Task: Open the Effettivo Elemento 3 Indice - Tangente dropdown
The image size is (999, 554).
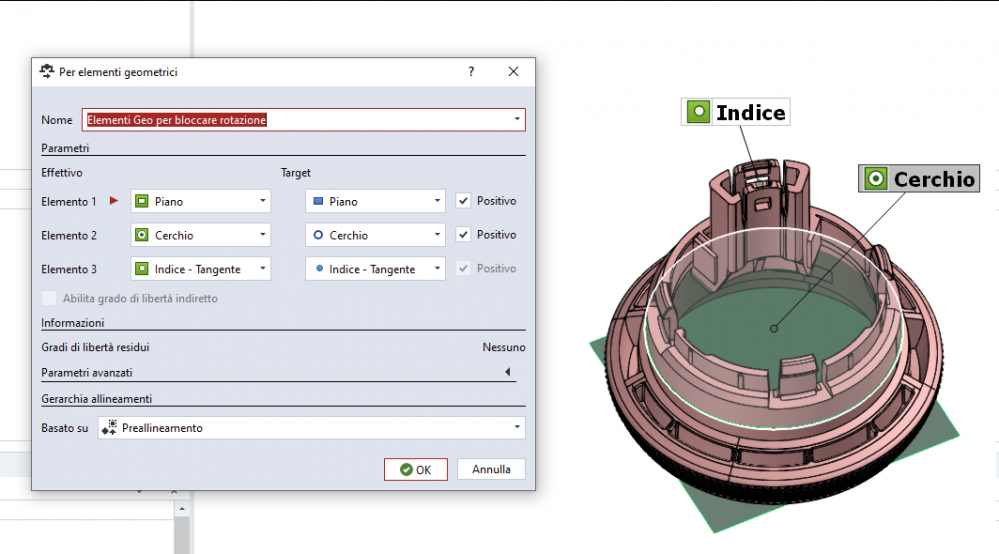Action: (x=262, y=269)
